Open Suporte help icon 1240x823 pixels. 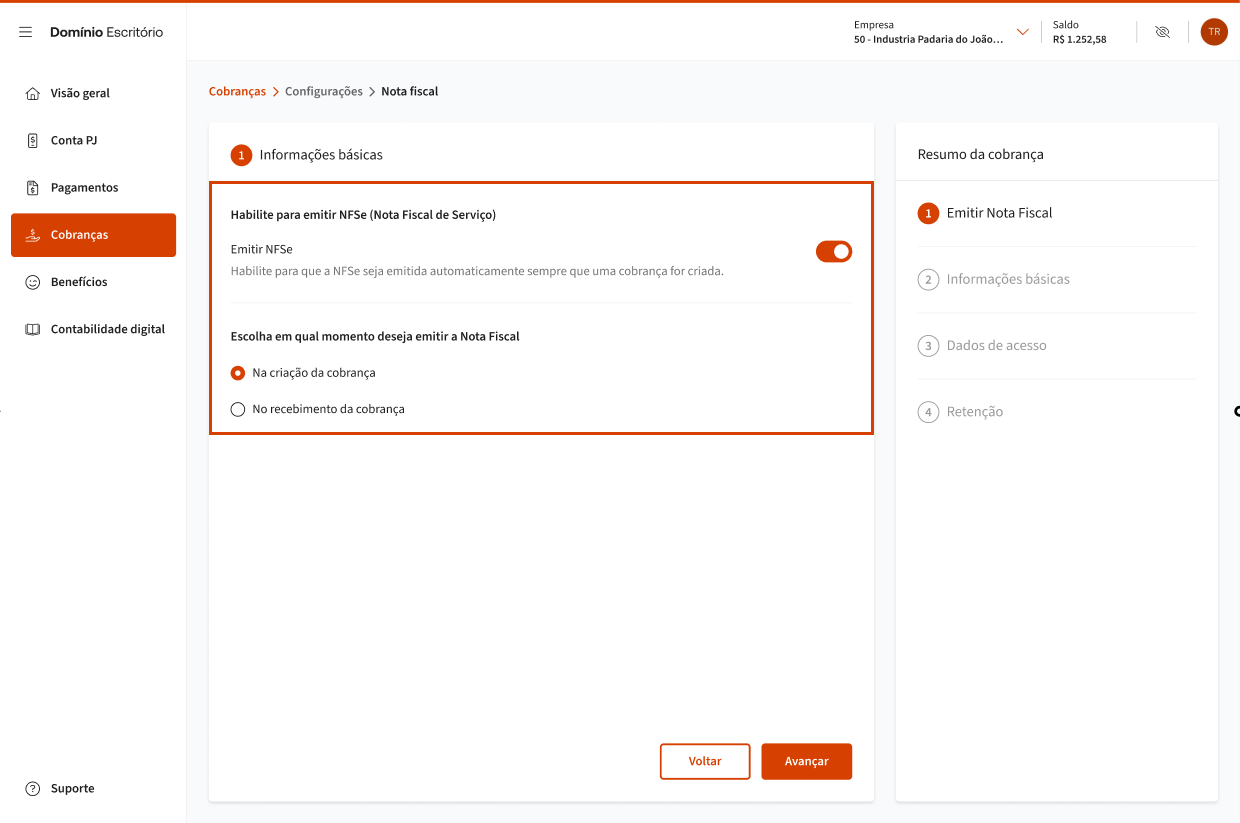[x=32, y=788]
